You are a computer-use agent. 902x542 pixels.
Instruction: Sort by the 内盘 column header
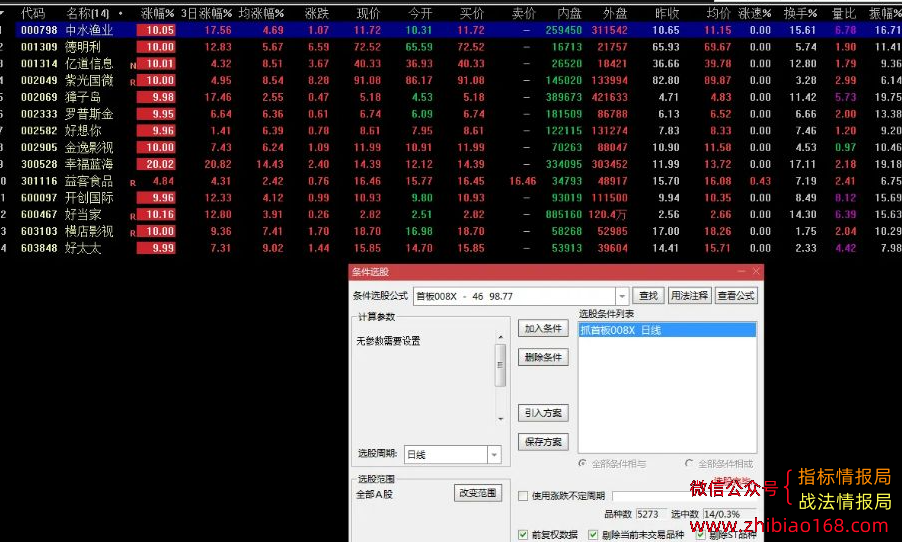click(570, 13)
